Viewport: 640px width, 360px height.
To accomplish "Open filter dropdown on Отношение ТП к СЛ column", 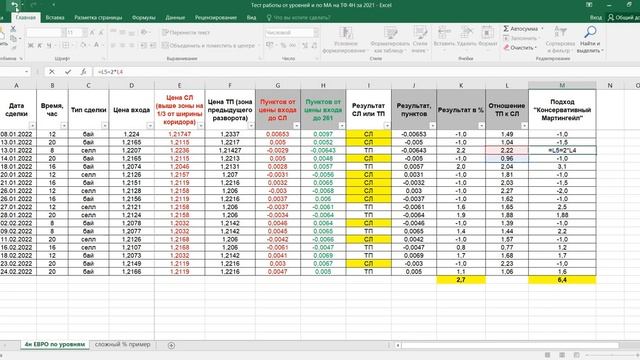I will [x=524, y=126].
